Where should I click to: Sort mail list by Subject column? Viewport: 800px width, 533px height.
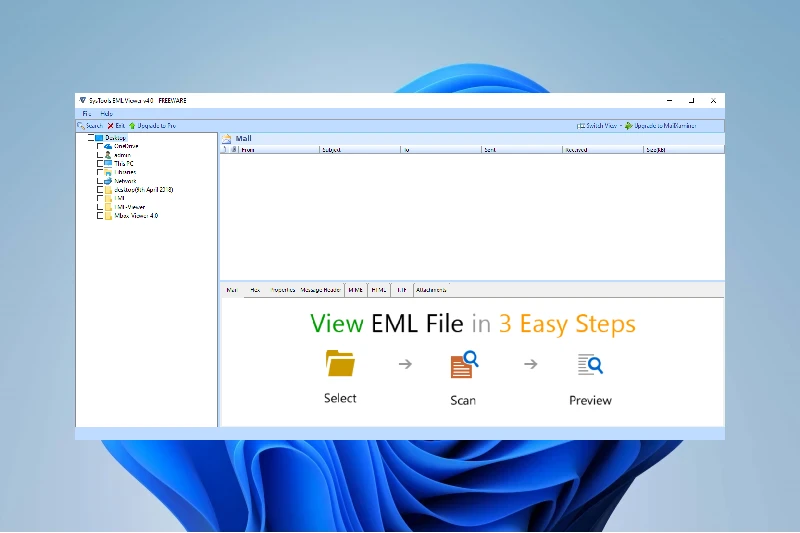(360, 149)
